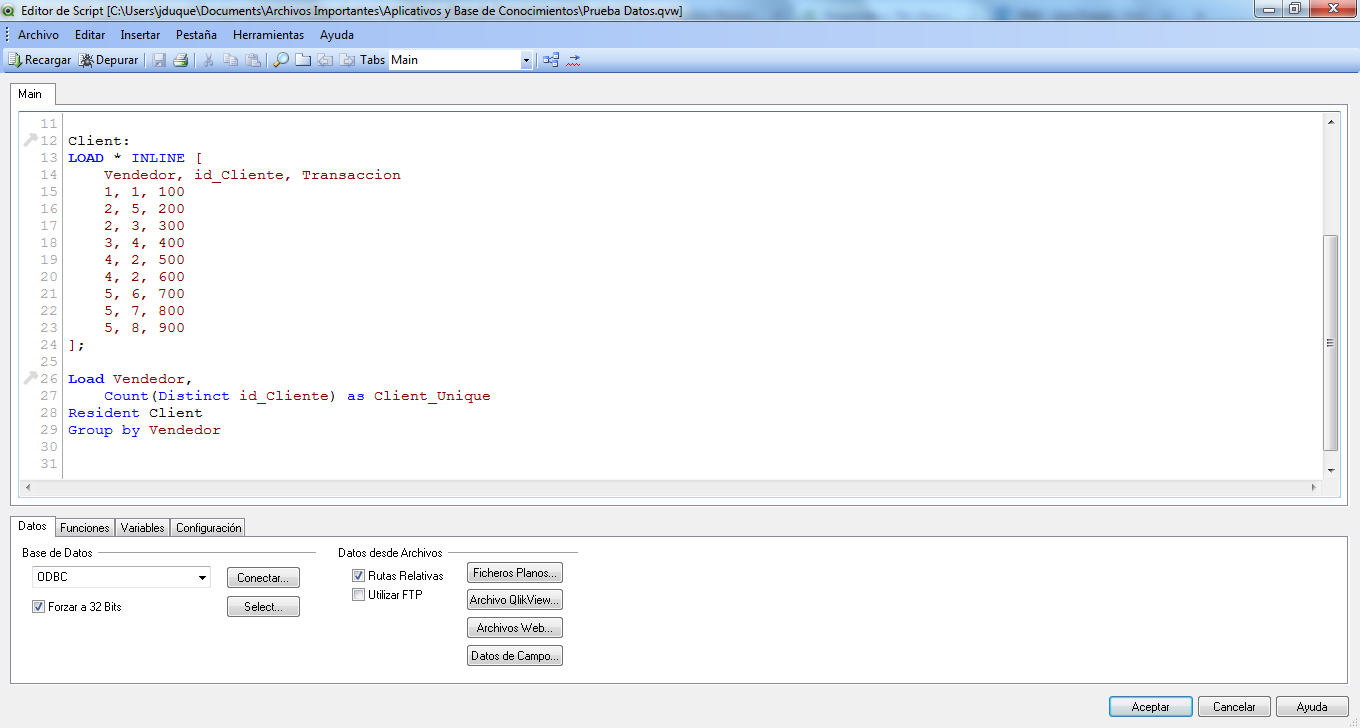The height and width of the screenshot is (728, 1360).
Task: Click the Aceptar button
Action: point(1151,707)
